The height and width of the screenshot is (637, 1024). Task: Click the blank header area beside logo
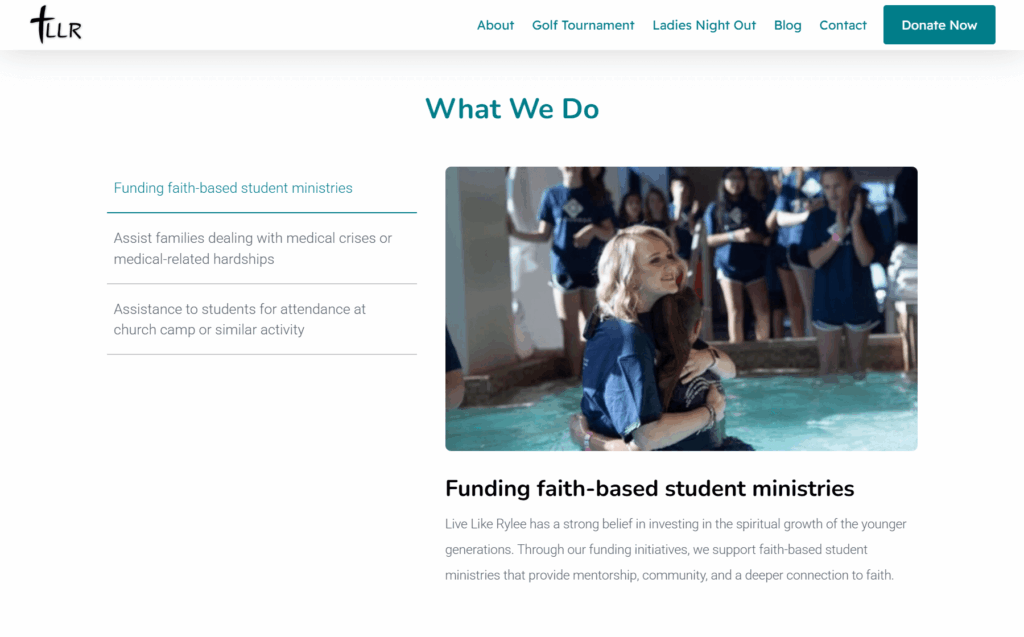click(x=274, y=25)
